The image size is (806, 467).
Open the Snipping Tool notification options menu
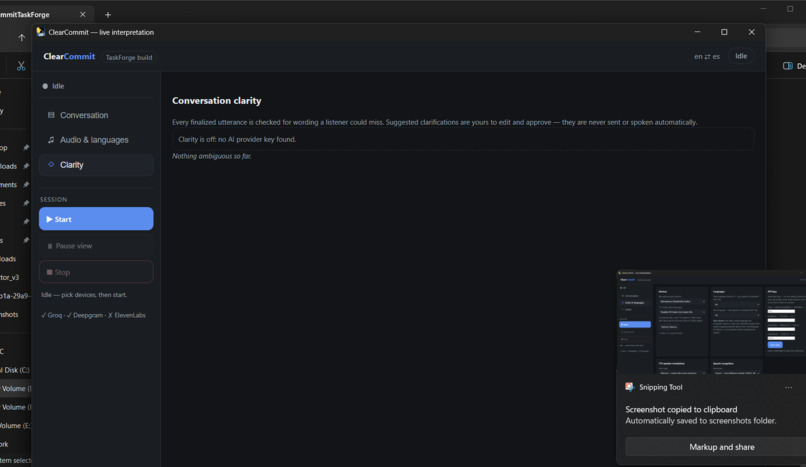789,387
